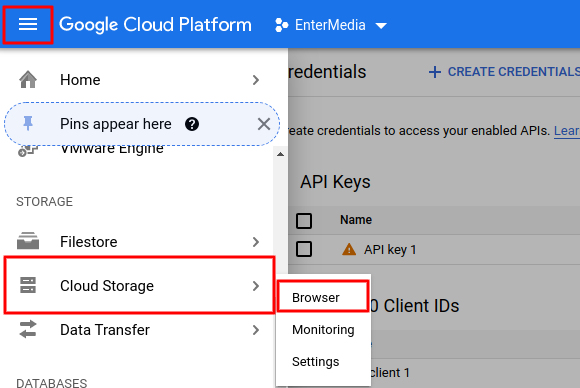The height and width of the screenshot is (388, 580).
Task: Click the Data Transfer arrows icon
Action: pyautogui.click(x=28, y=329)
